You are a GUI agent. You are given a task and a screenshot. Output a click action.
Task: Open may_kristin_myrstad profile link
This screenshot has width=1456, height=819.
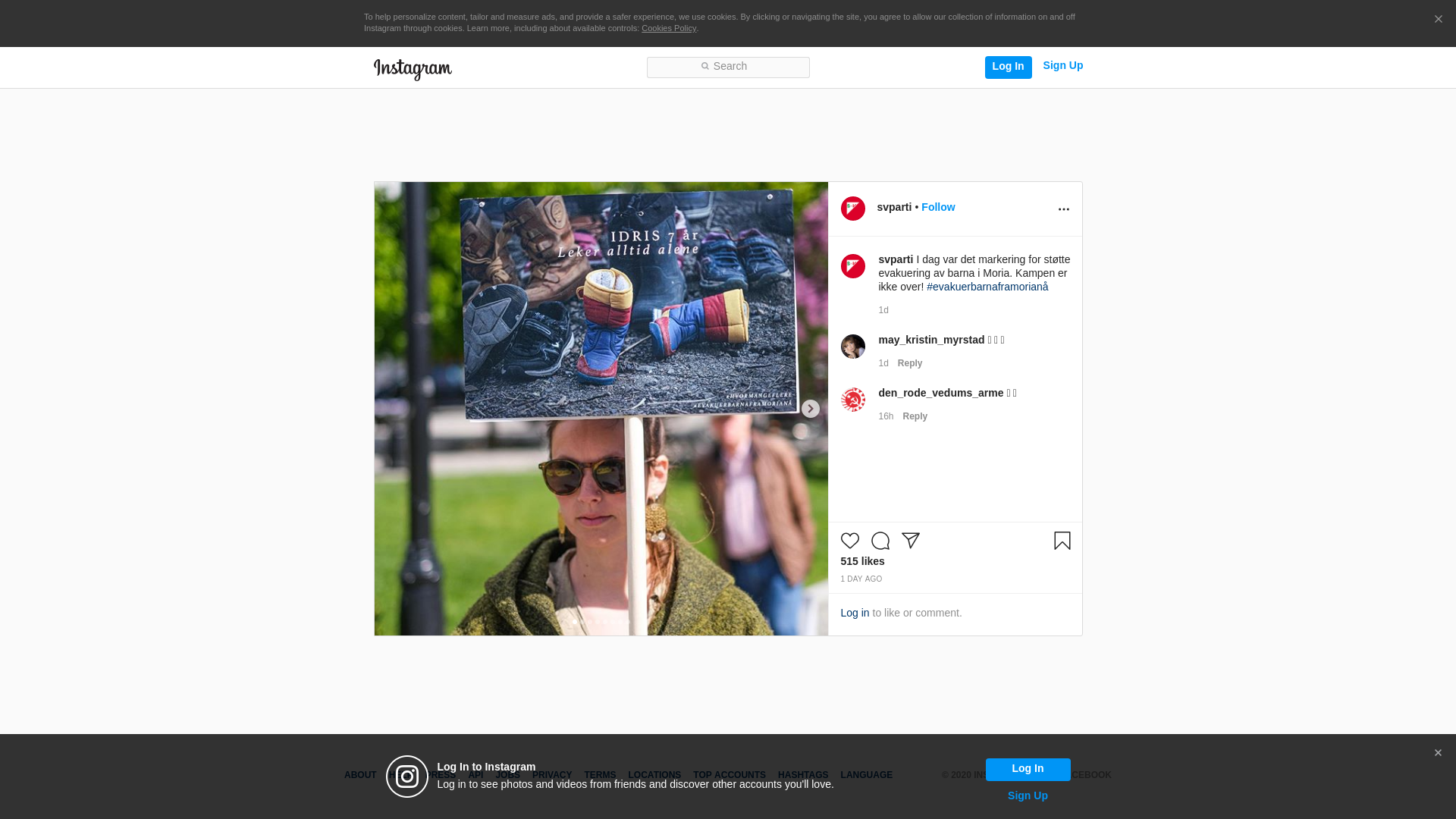931,340
